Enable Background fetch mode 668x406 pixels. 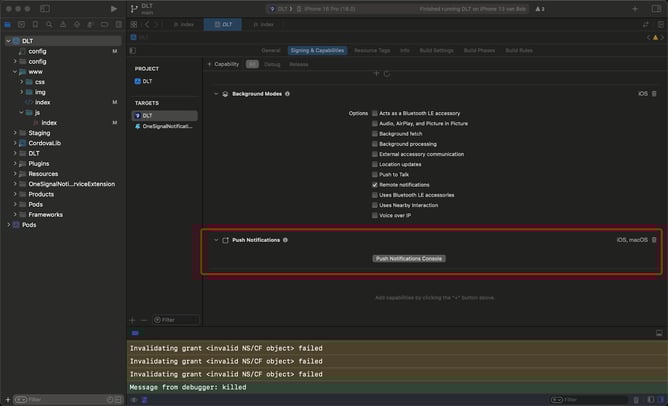[374, 134]
